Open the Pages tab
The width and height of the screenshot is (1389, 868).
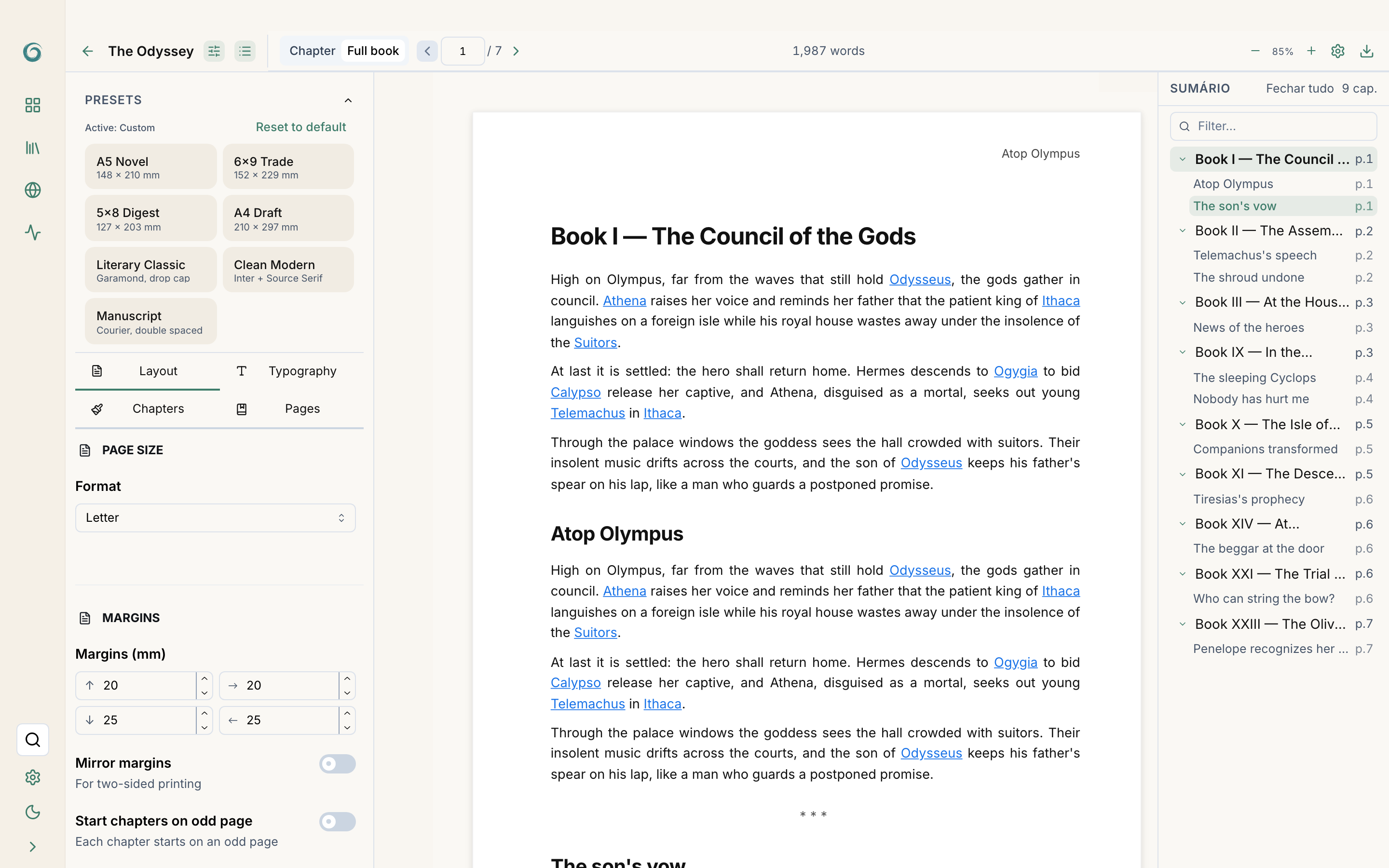tap(292, 409)
